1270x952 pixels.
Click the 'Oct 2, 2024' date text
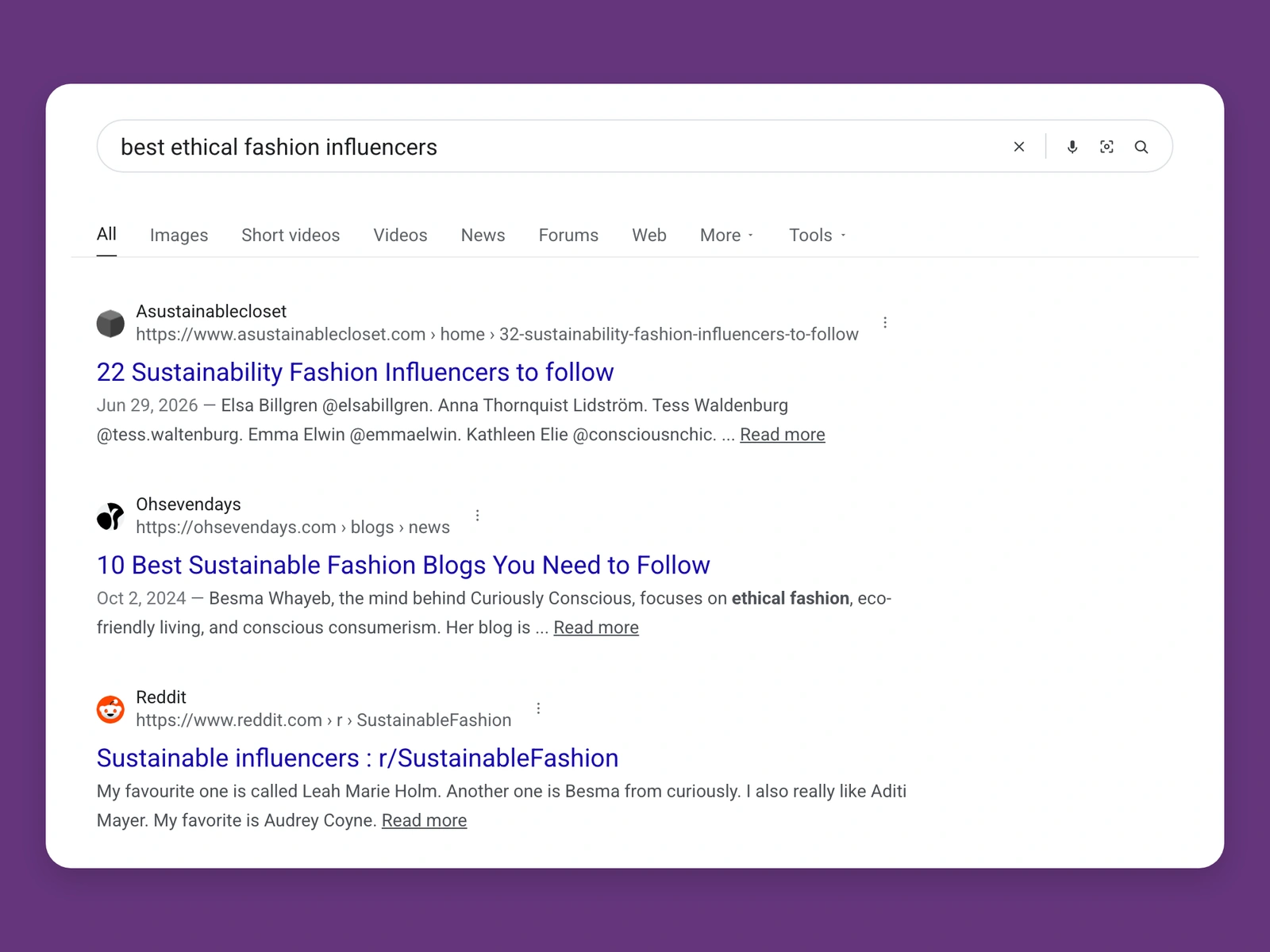(141, 598)
